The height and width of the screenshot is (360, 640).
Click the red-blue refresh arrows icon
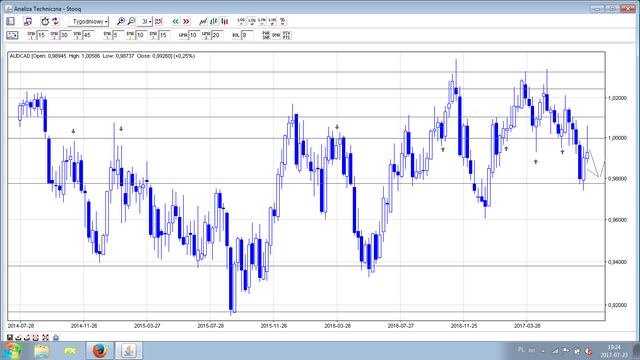pos(55,21)
